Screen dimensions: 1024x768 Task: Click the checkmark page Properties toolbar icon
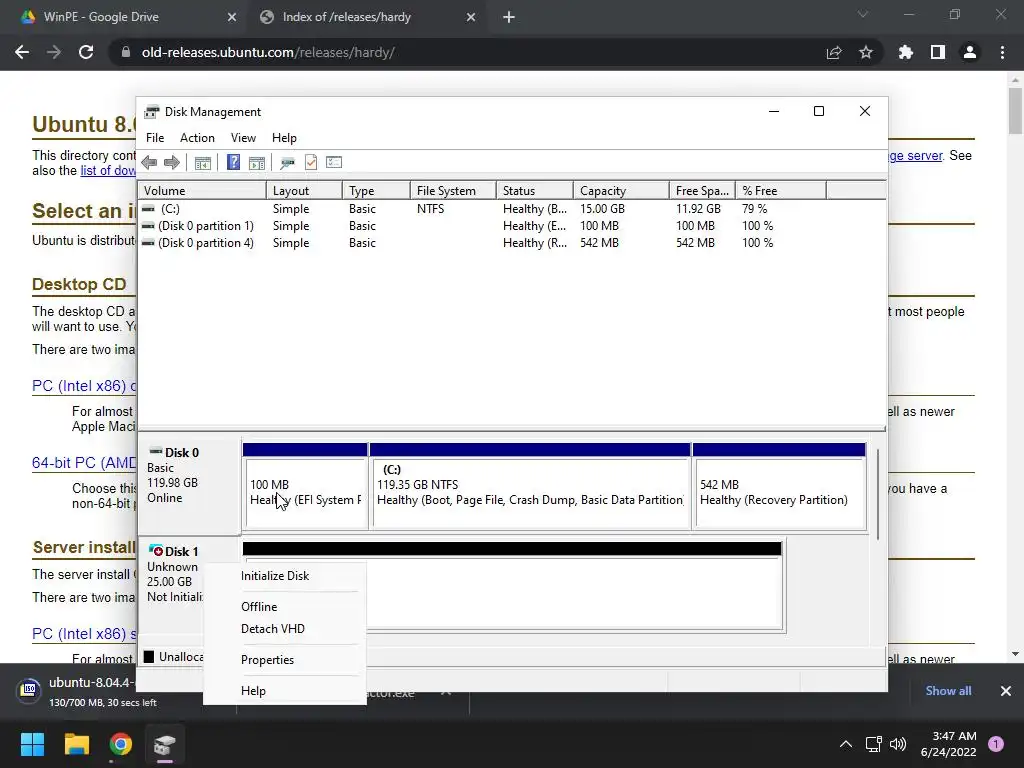(x=311, y=162)
